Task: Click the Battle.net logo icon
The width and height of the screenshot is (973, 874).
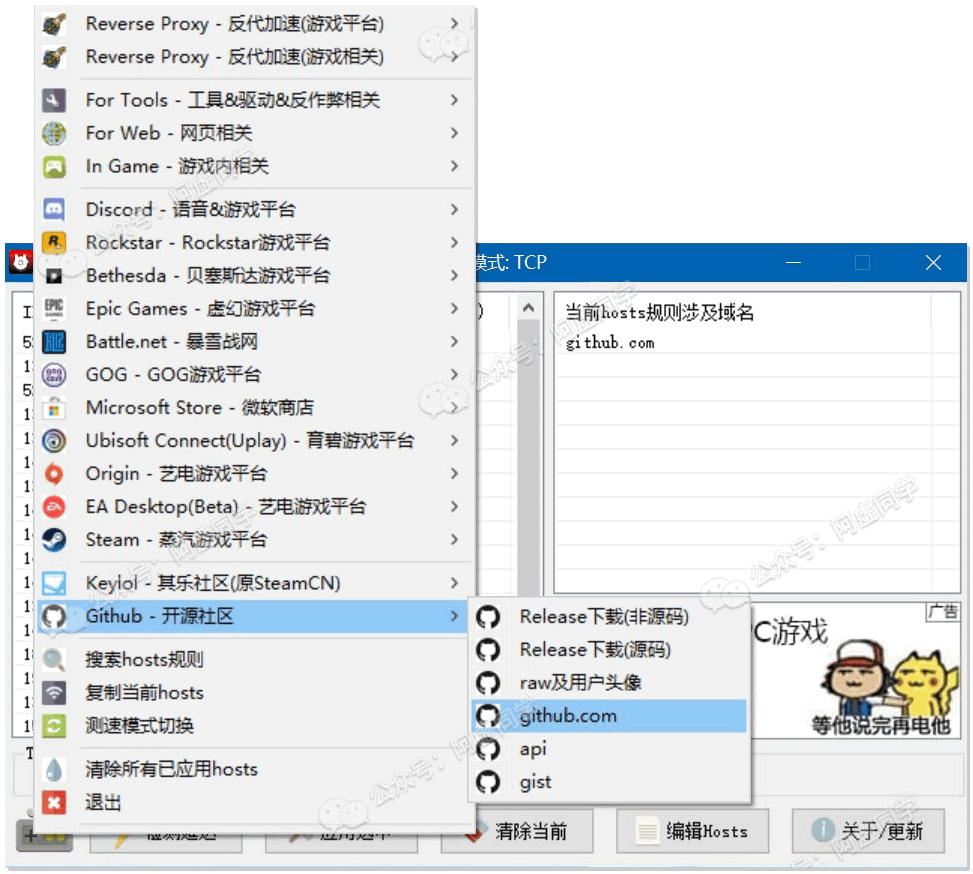Action: point(54,341)
